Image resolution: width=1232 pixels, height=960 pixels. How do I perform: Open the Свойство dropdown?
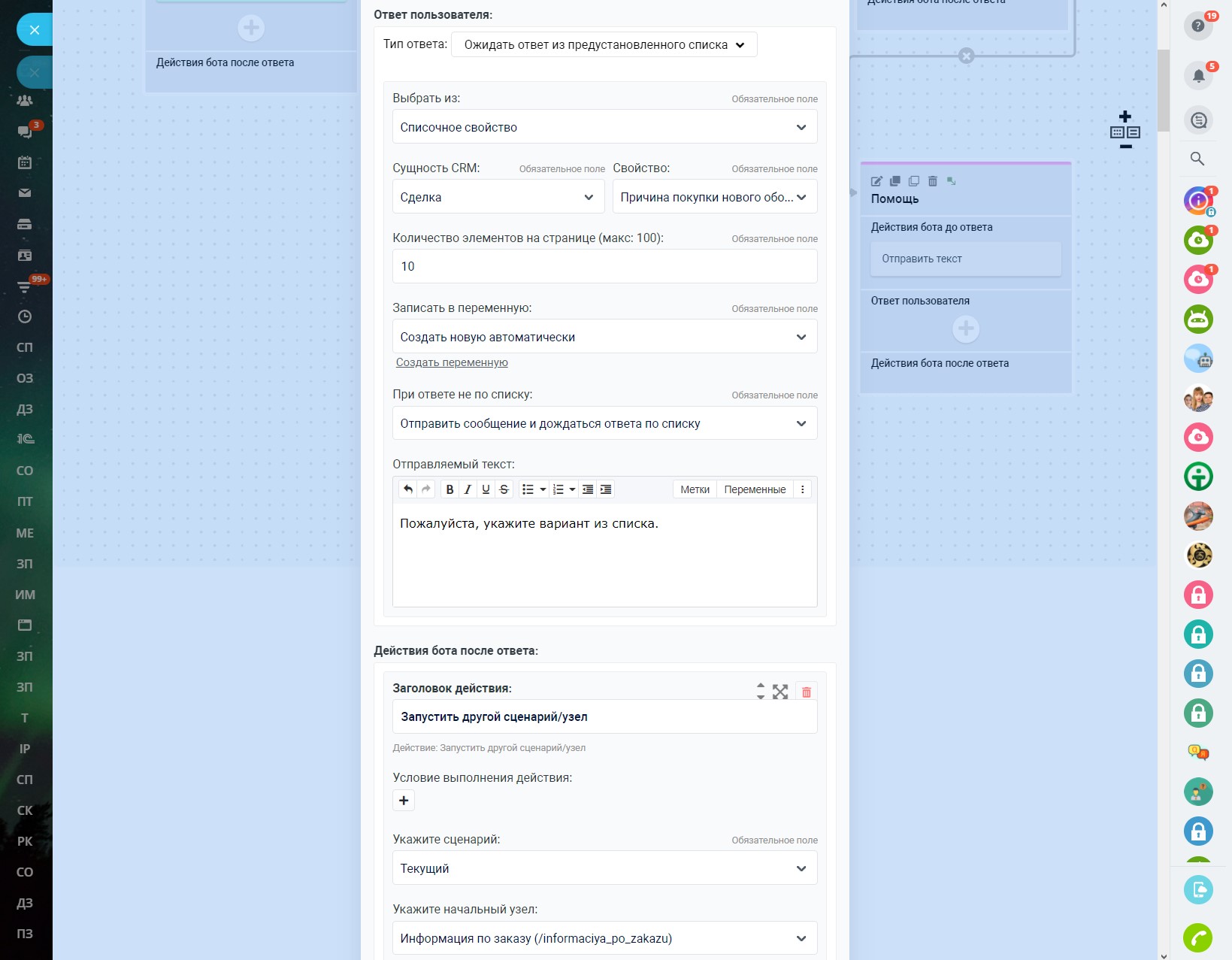(x=715, y=197)
